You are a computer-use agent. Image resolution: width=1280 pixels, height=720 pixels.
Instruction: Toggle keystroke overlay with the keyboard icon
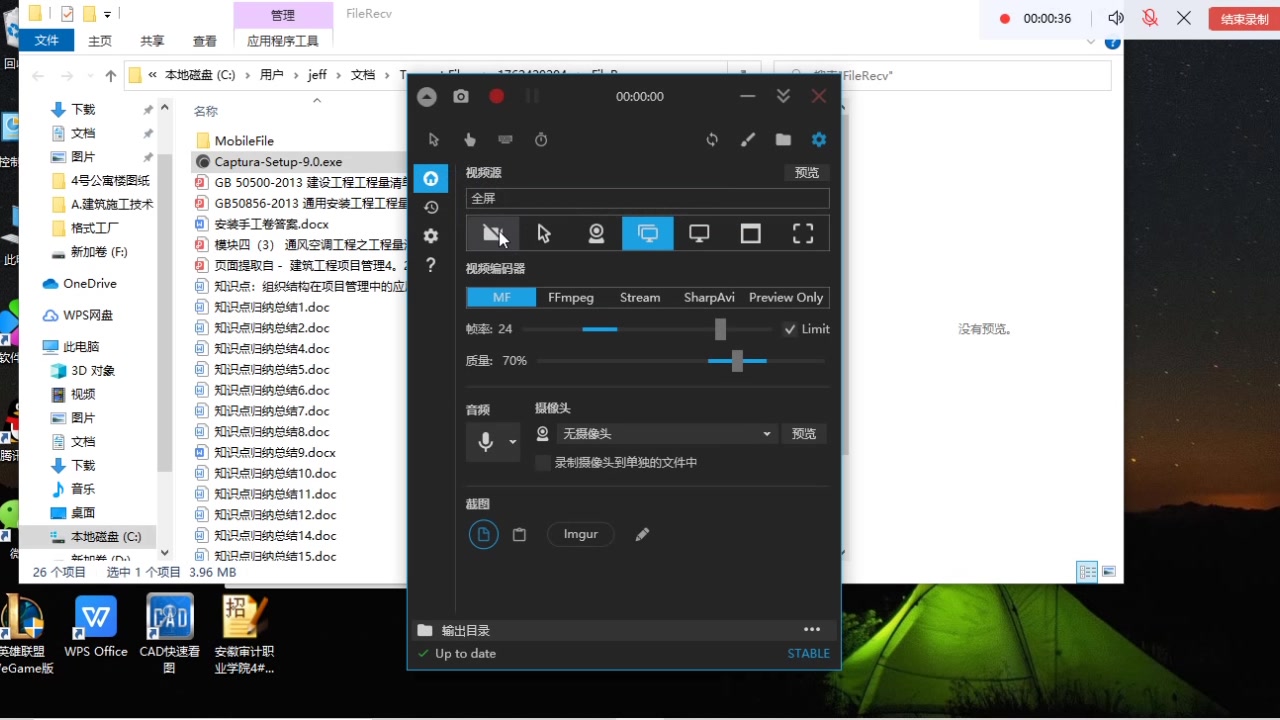coord(505,139)
